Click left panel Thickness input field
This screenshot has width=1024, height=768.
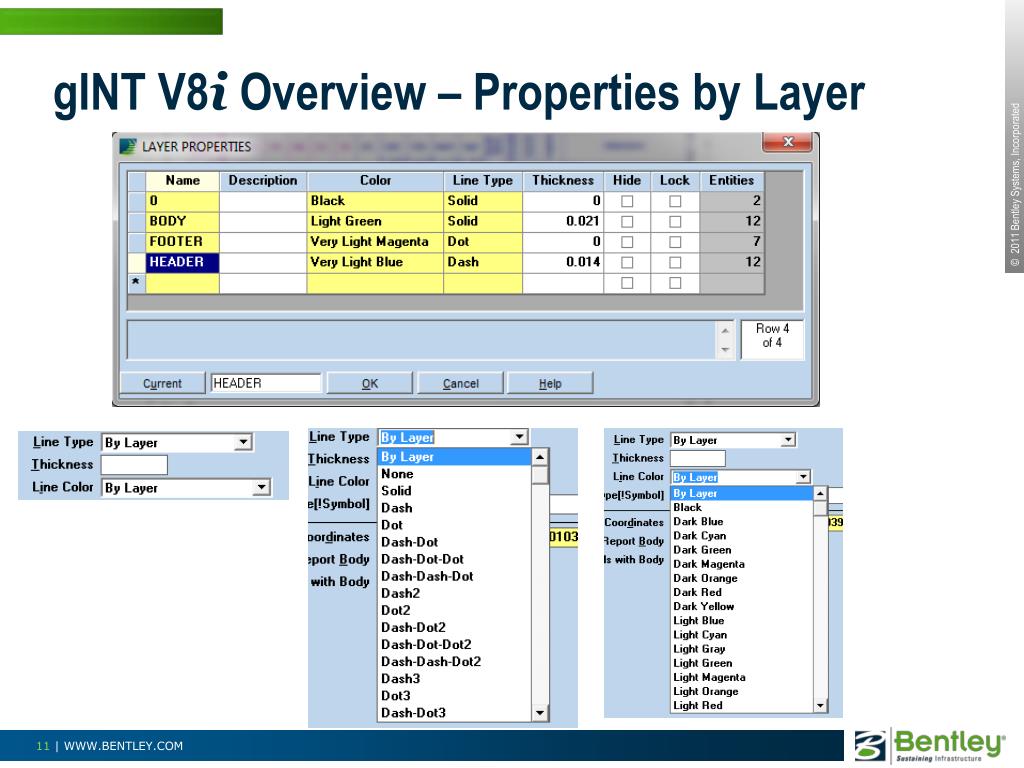134,465
